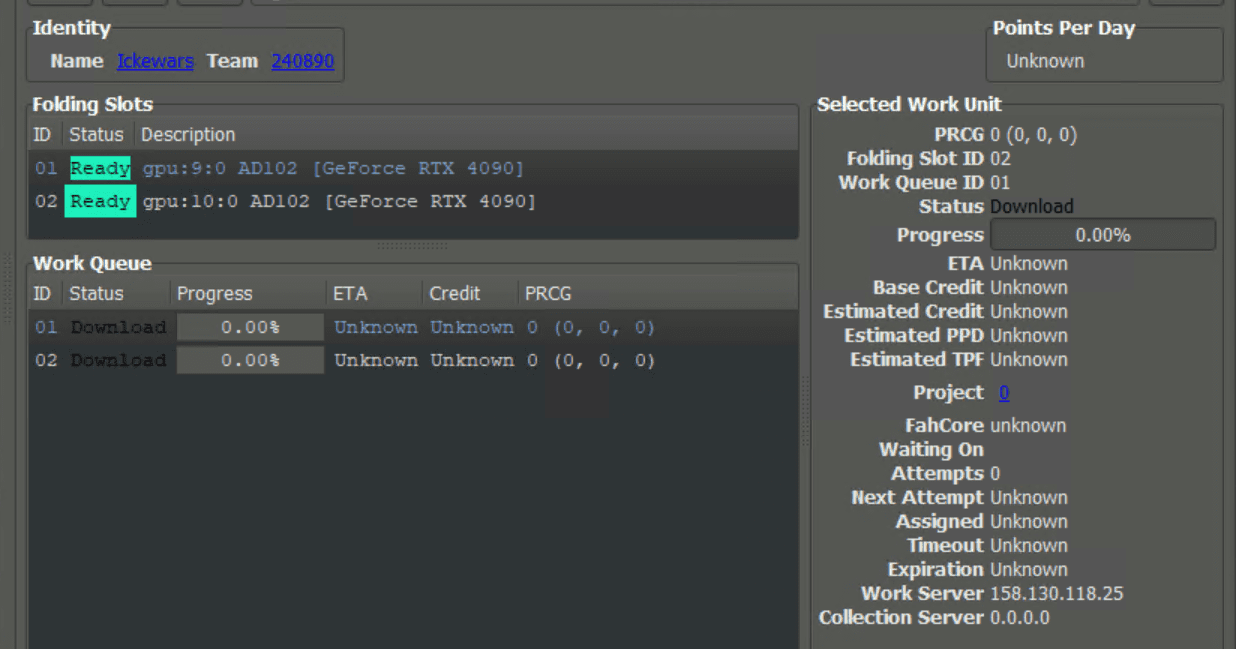Screen dimensions: 1236x649
Task: Open the Ickewars donor name link
Action: [155, 61]
